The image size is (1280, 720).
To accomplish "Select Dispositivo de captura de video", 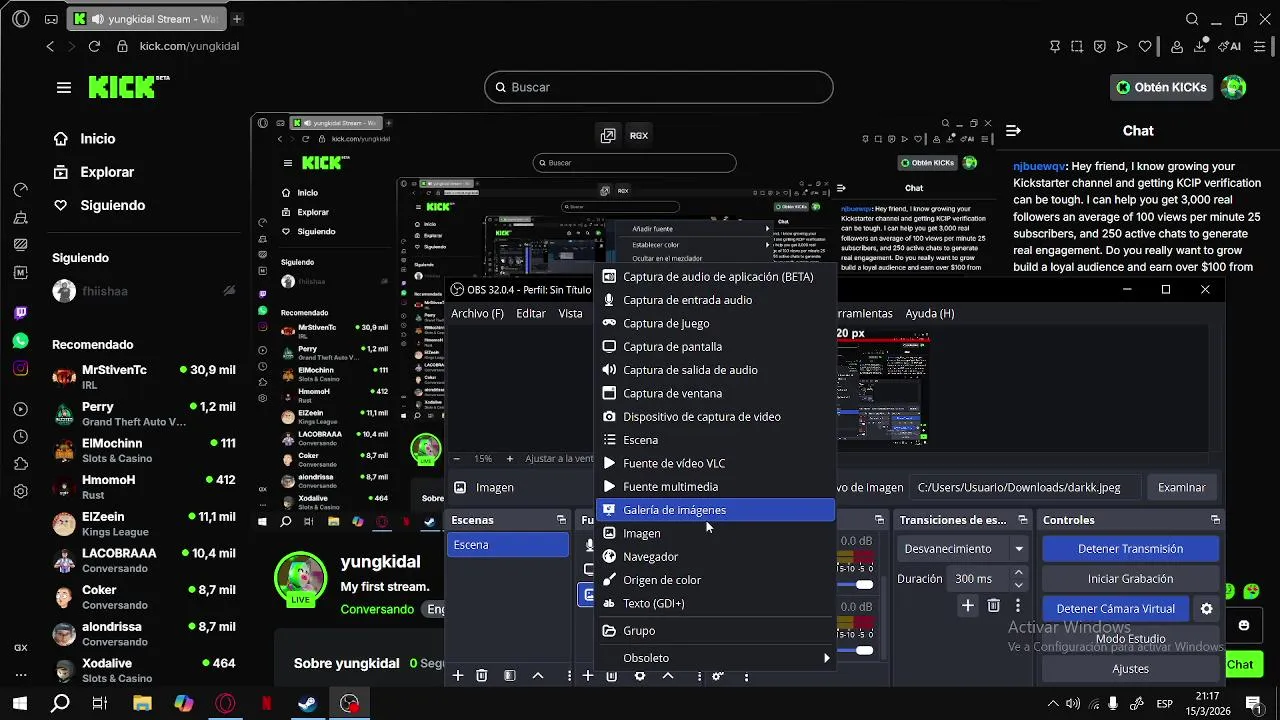I will pos(716,417).
